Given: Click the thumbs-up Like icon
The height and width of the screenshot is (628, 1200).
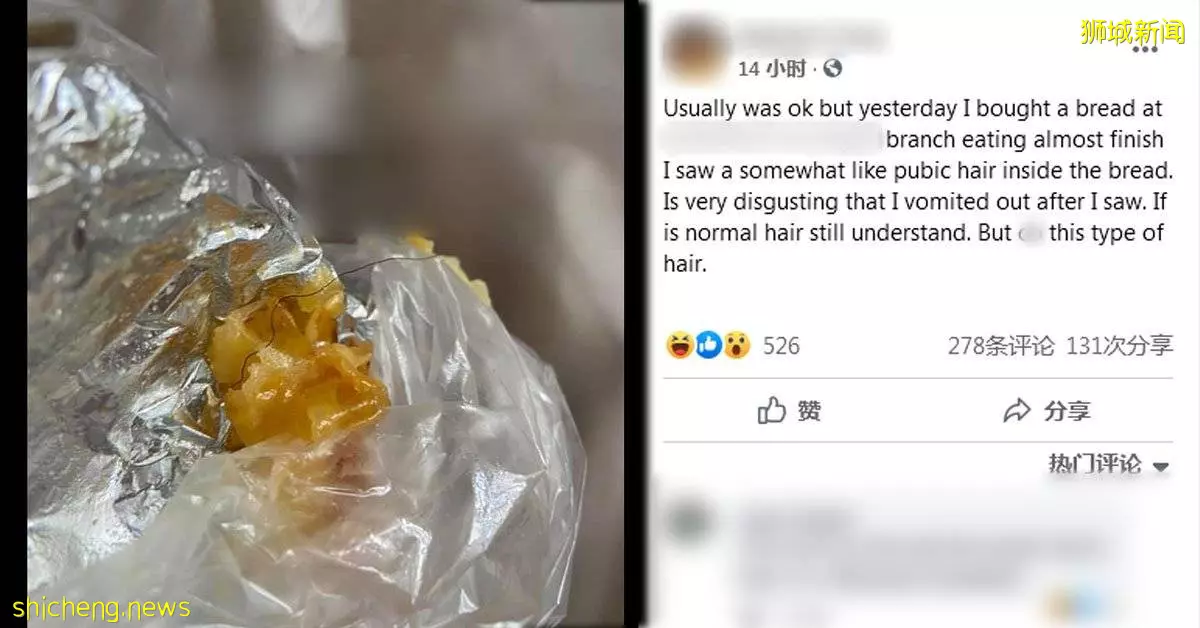Looking at the screenshot, I should [x=771, y=410].
